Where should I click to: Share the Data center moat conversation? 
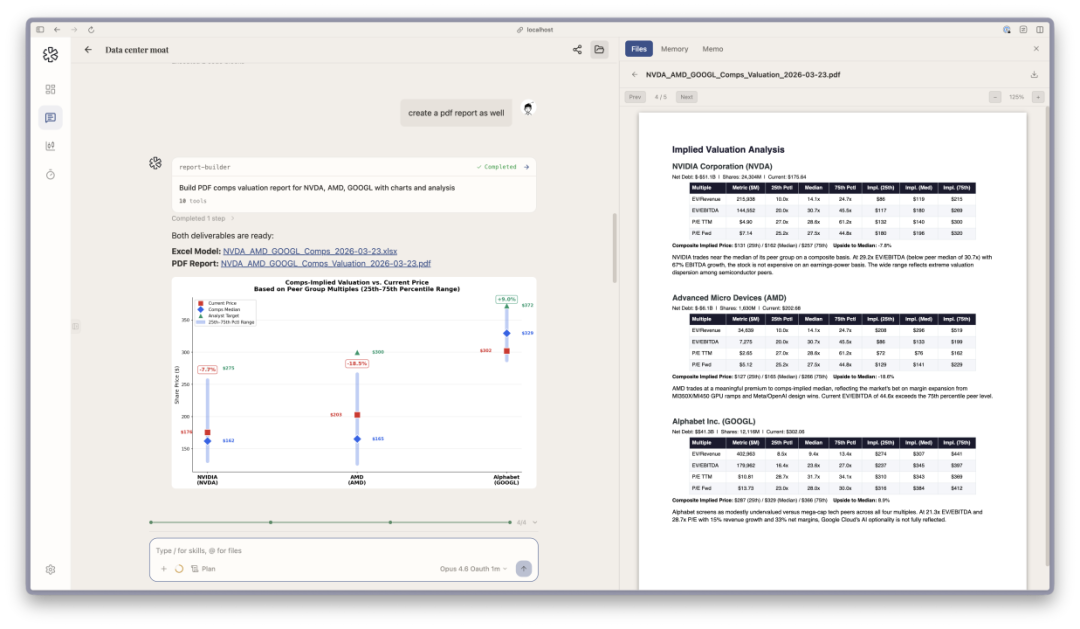coord(577,50)
